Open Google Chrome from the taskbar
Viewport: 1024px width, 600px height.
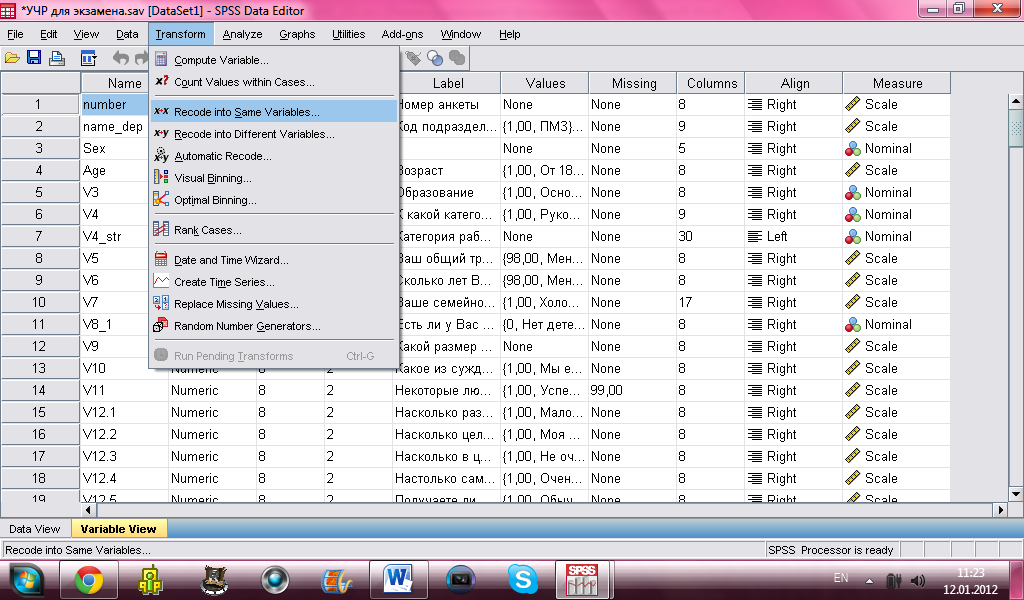point(89,580)
